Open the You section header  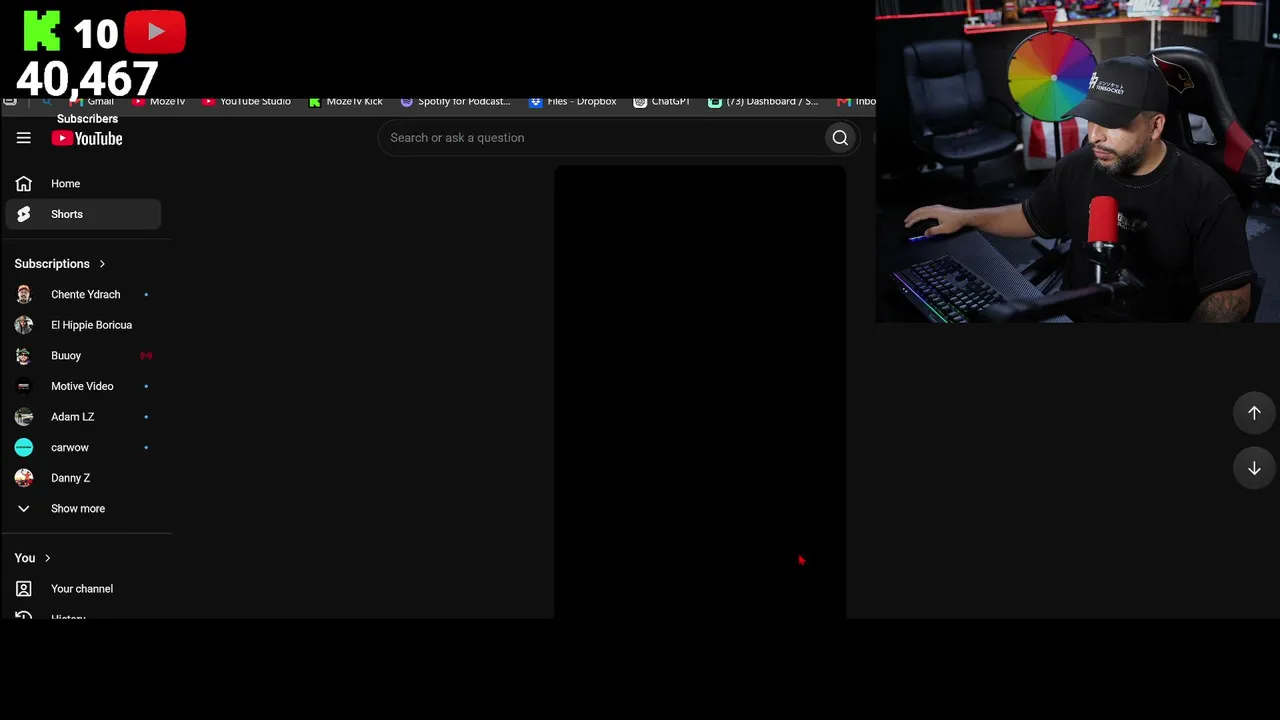tap(33, 558)
